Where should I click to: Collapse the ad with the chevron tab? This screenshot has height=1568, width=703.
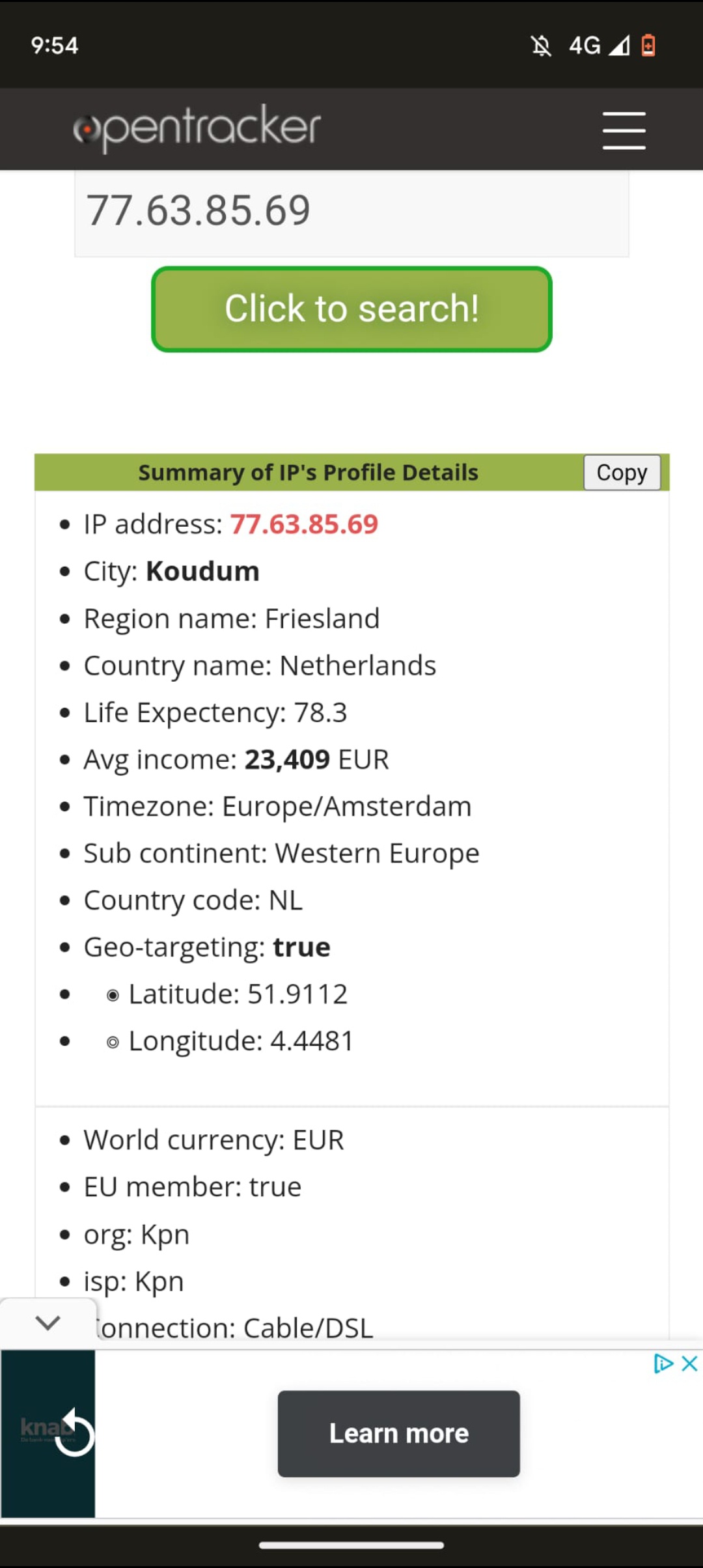[48, 1323]
